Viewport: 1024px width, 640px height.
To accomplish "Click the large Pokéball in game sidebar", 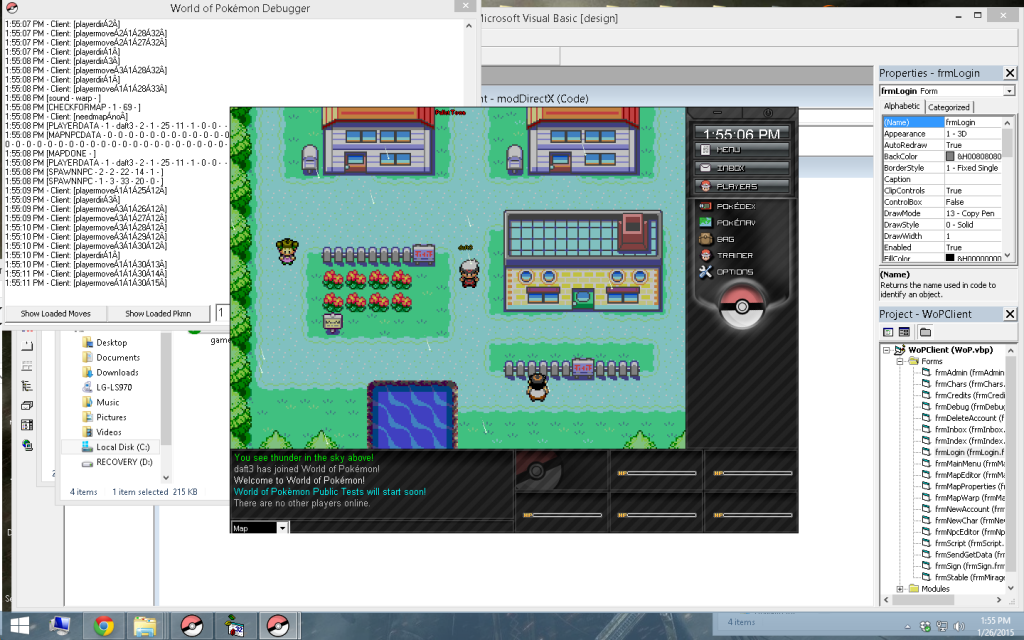I will pyautogui.click(x=741, y=307).
